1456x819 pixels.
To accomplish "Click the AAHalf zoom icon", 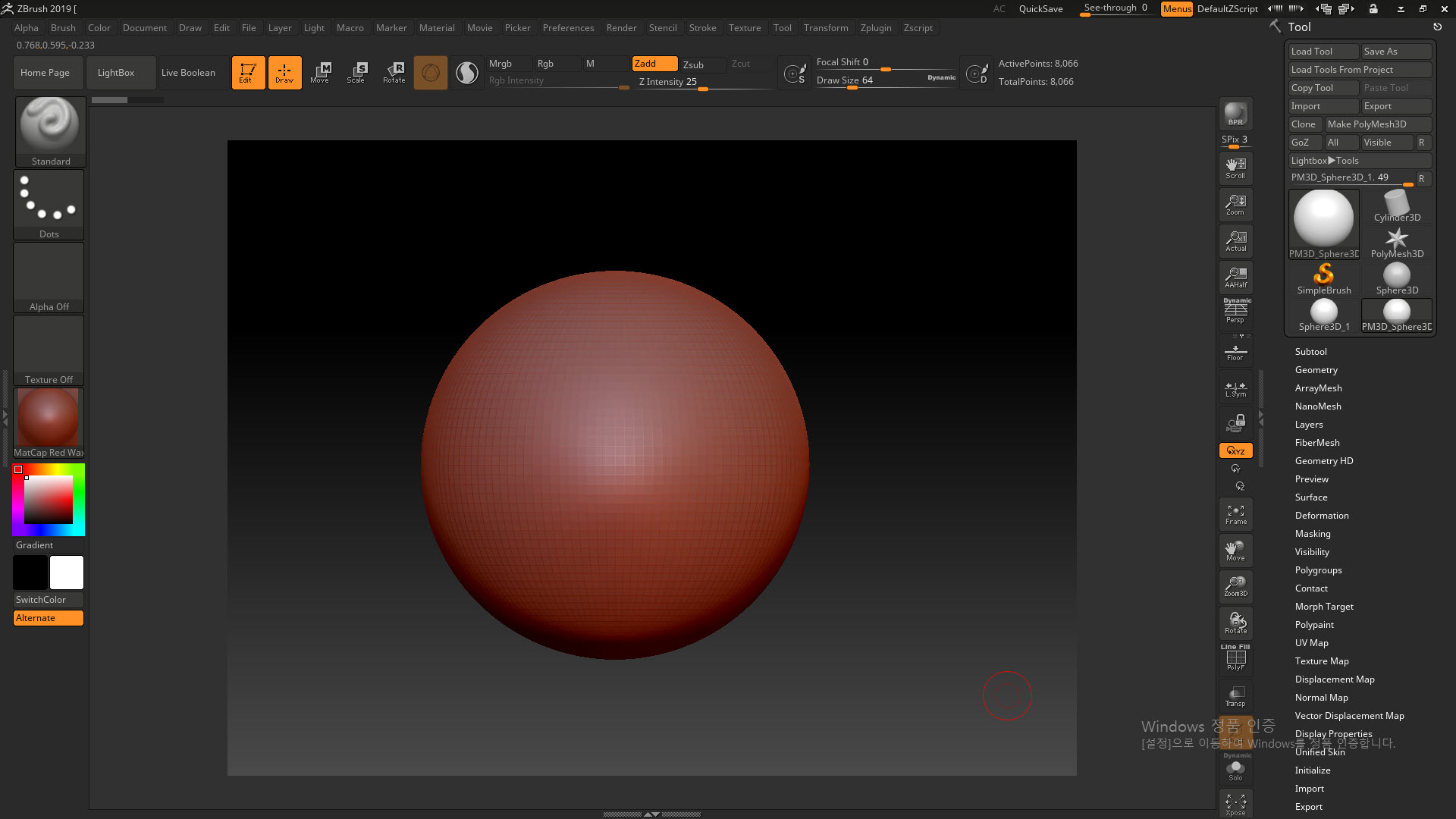I will pyautogui.click(x=1235, y=278).
